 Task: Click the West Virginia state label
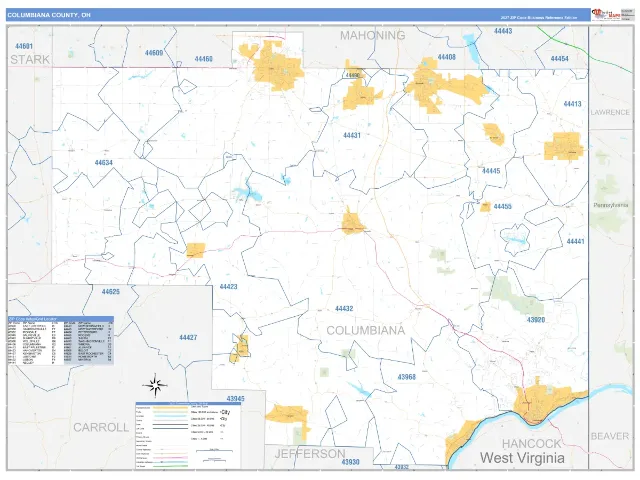pyautogui.click(x=522, y=458)
